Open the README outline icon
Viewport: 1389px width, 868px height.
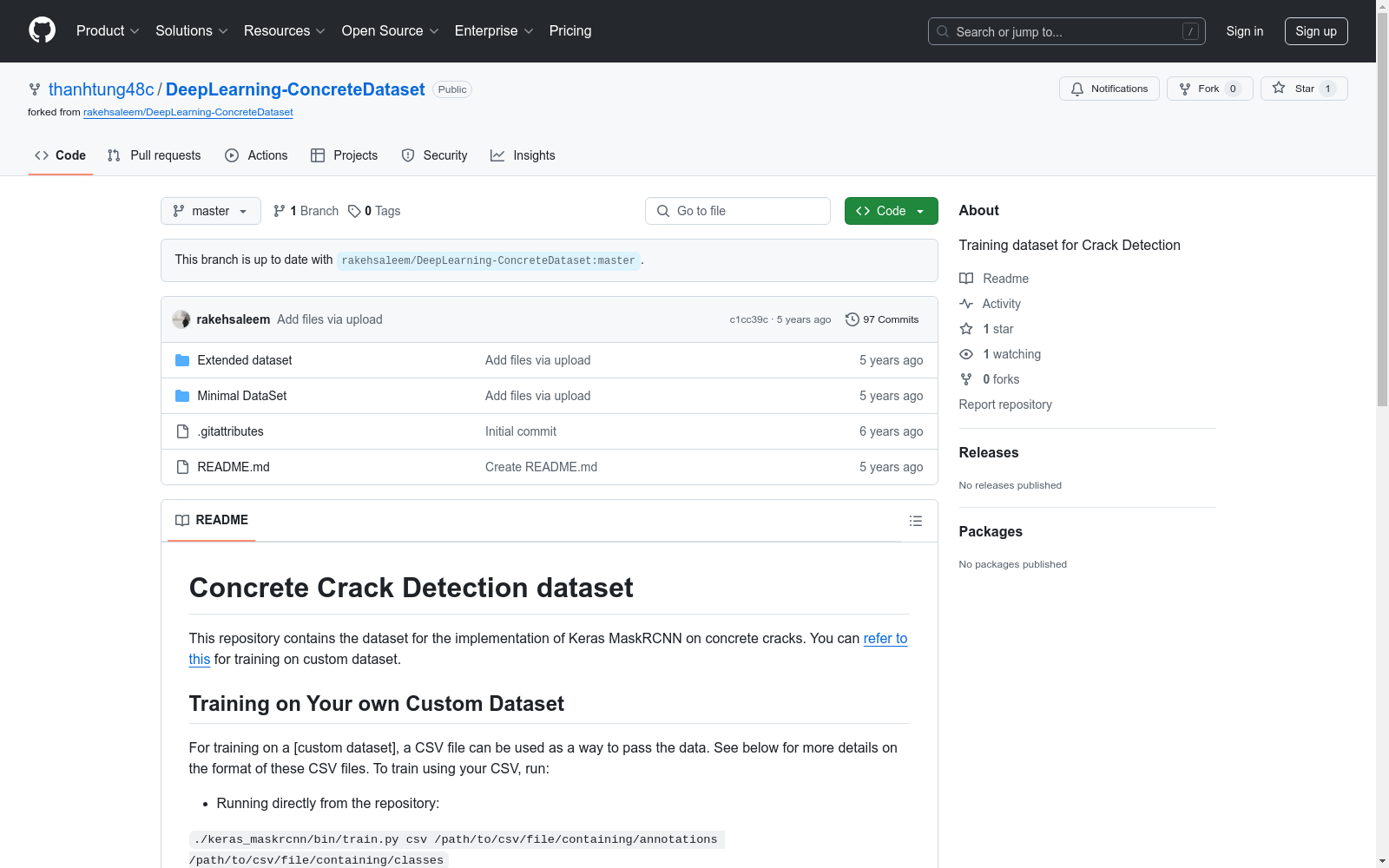coord(915,521)
